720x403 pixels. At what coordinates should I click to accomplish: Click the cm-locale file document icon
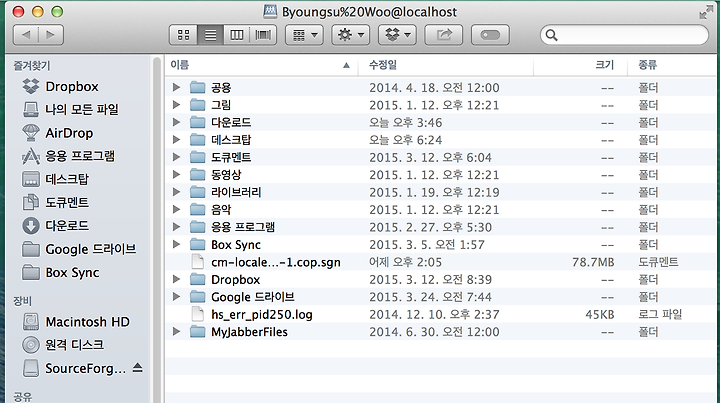[x=197, y=262]
